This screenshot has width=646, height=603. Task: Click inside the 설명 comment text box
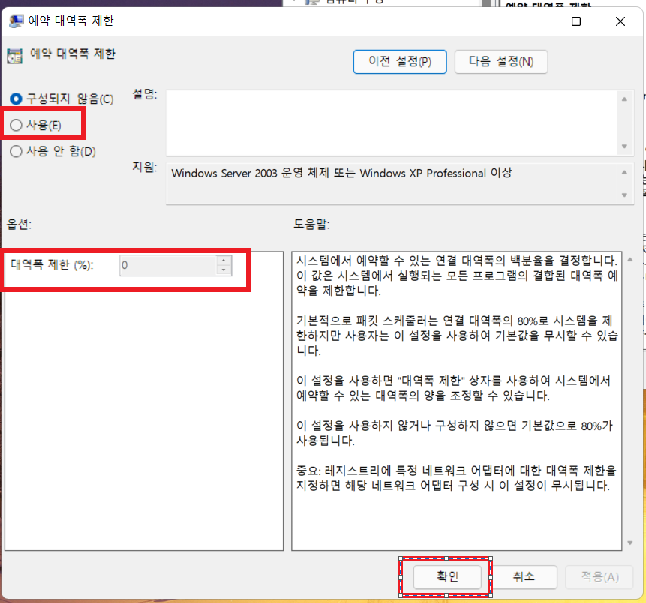point(391,123)
